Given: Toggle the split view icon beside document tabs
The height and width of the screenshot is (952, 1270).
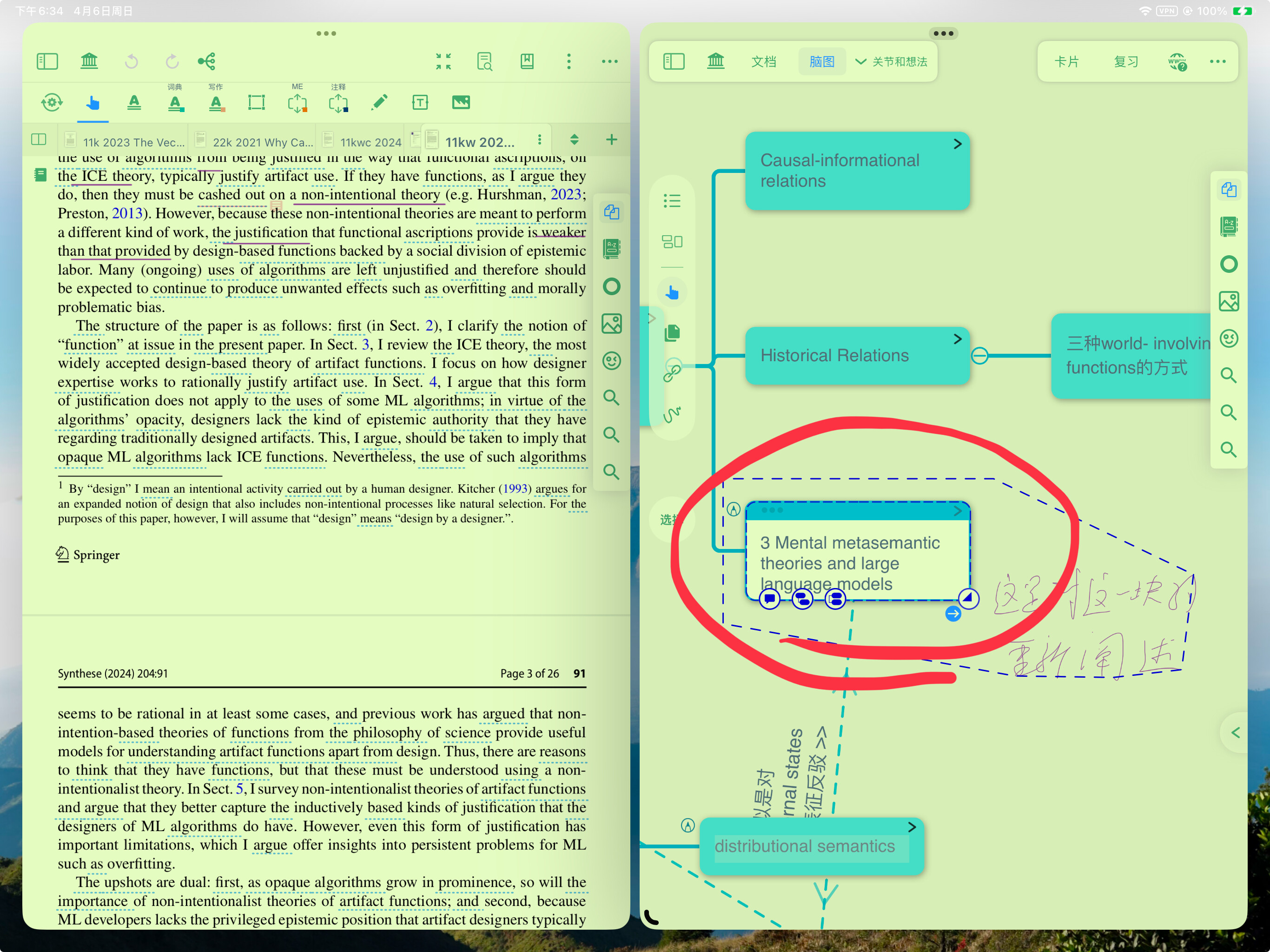Looking at the screenshot, I should (x=39, y=139).
